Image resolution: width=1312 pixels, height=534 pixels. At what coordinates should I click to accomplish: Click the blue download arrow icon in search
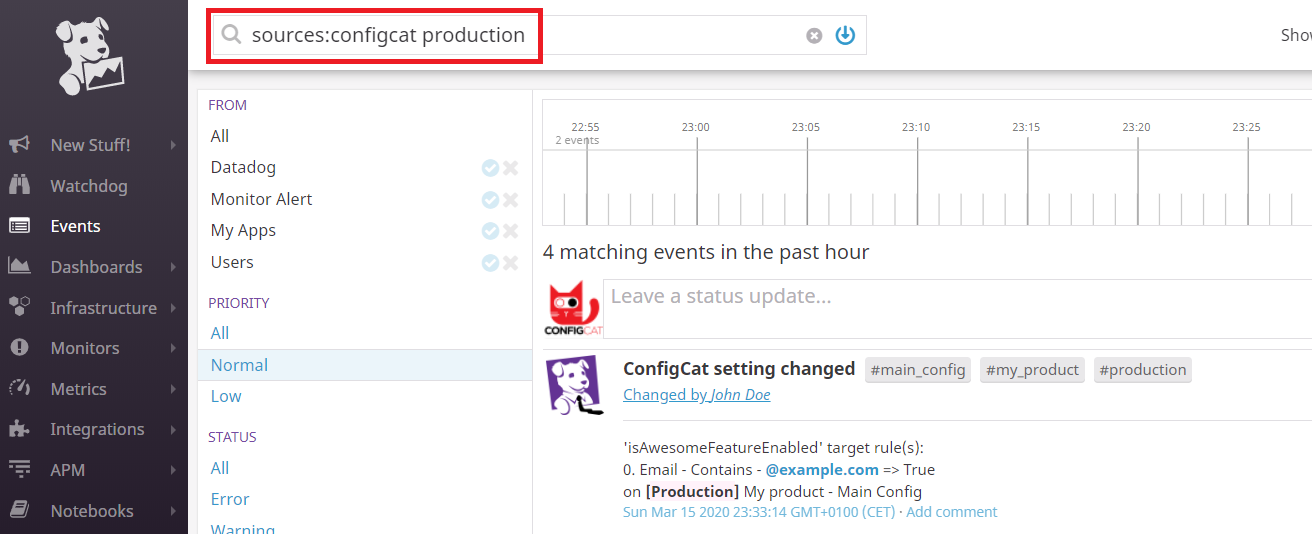(x=845, y=35)
